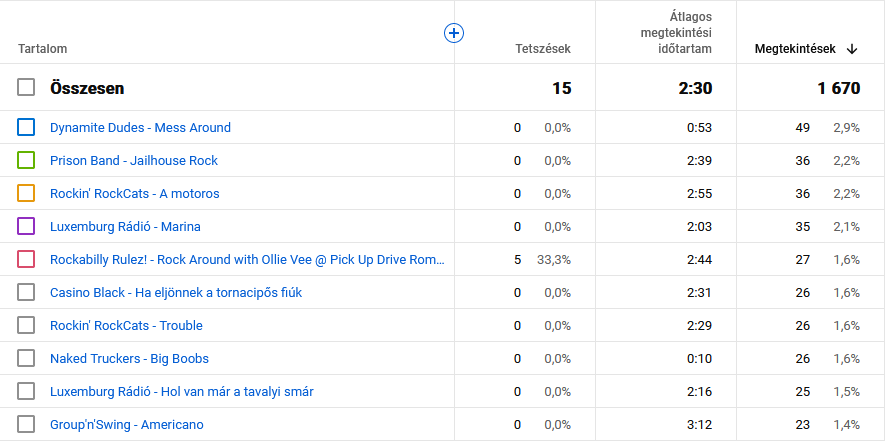Open Luxemburg Rádió - Hol van már link
The width and height of the screenshot is (885, 441).
[182, 391]
